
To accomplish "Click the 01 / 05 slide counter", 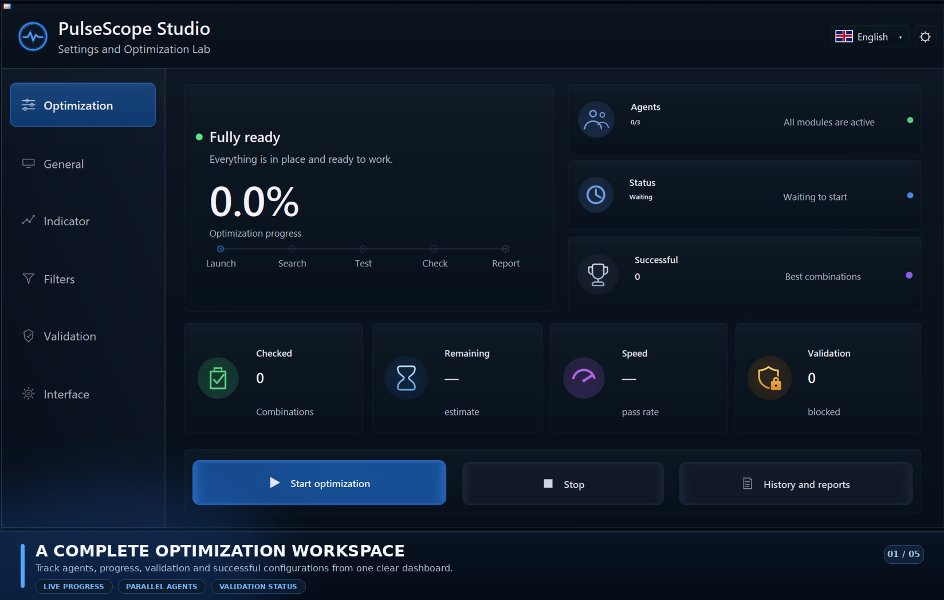I will coord(903,554).
